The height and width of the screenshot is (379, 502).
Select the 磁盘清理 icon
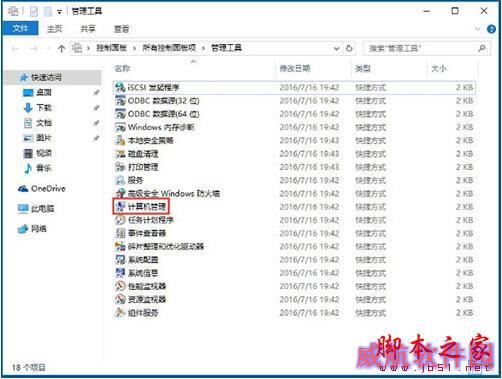(x=120, y=154)
